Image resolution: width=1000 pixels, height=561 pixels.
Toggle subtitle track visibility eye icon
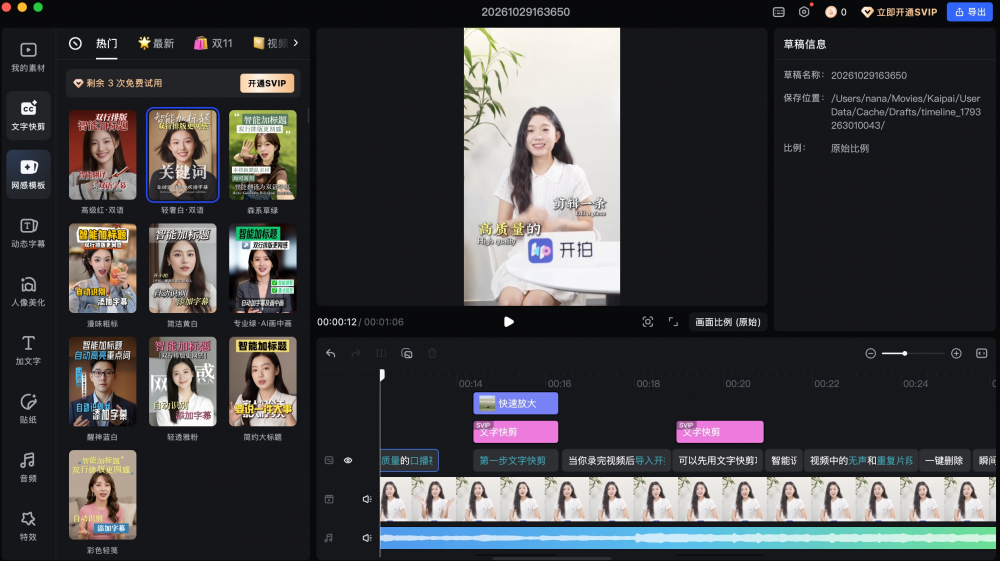(348, 460)
